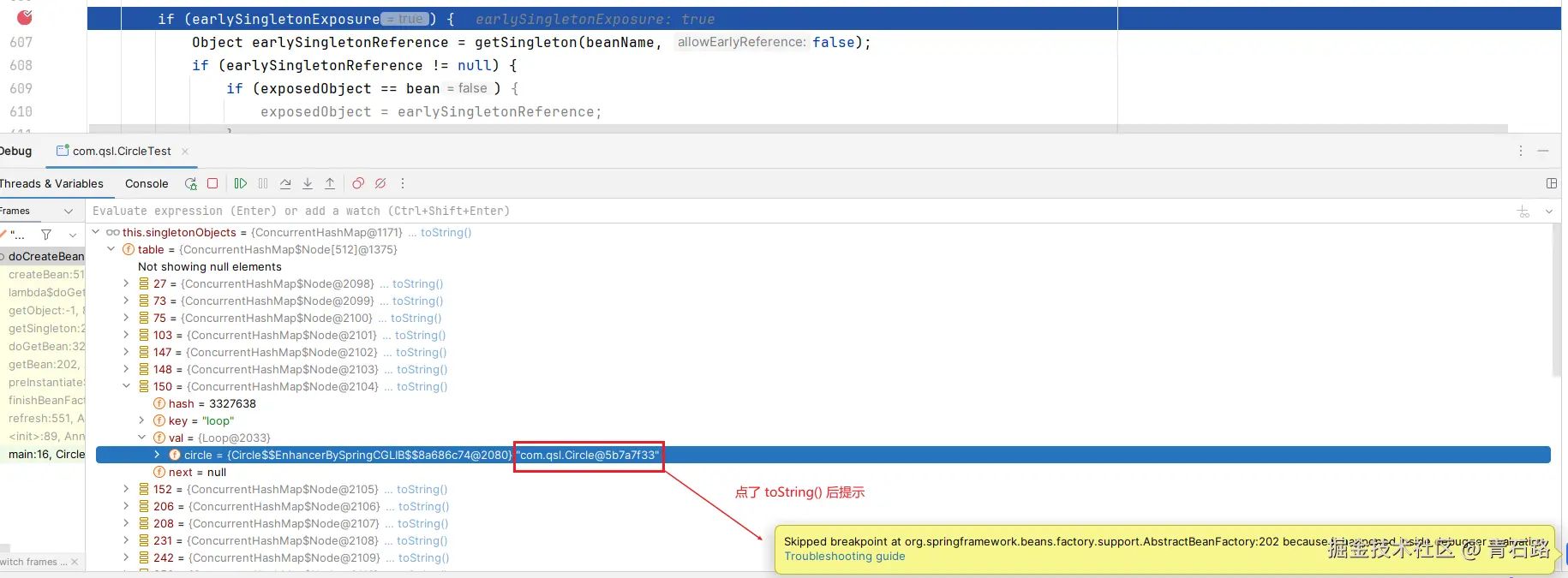1568x578 pixels.
Task: Close the Switch frames hint
Action: pyautogui.click(x=75, y=562)
